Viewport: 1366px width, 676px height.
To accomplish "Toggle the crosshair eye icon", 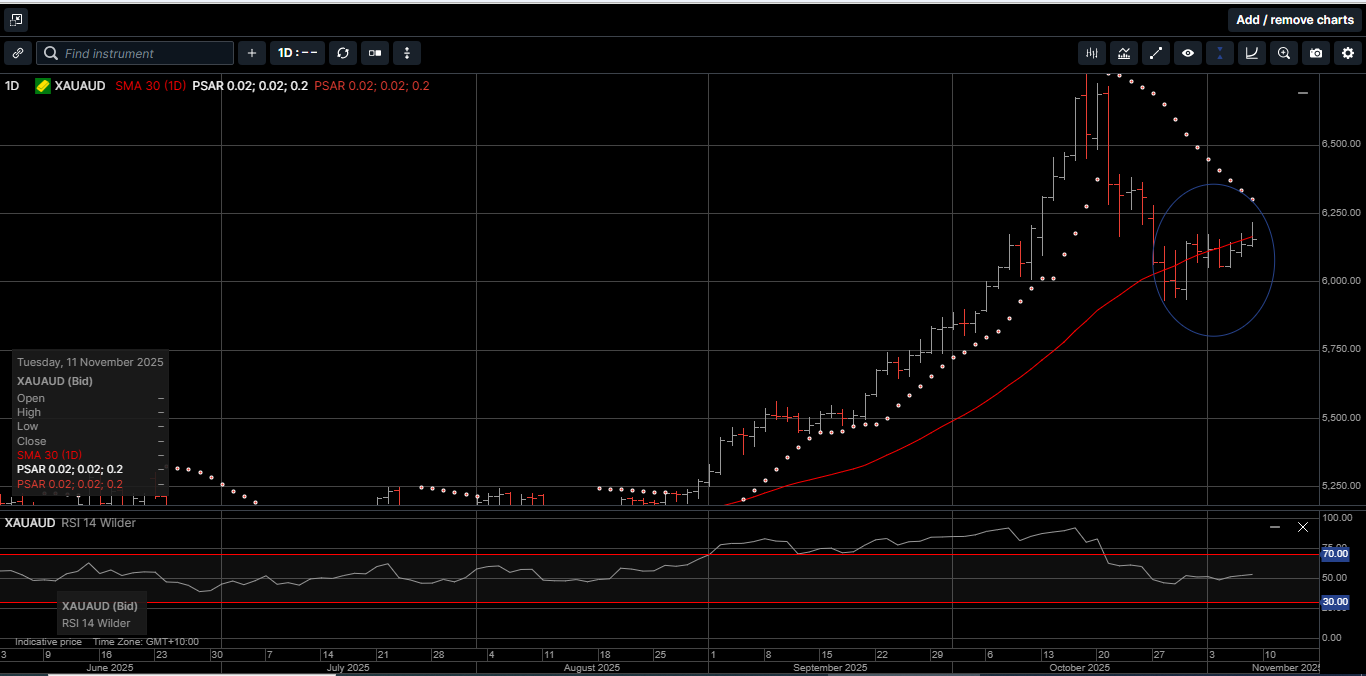I will 1188,53.
